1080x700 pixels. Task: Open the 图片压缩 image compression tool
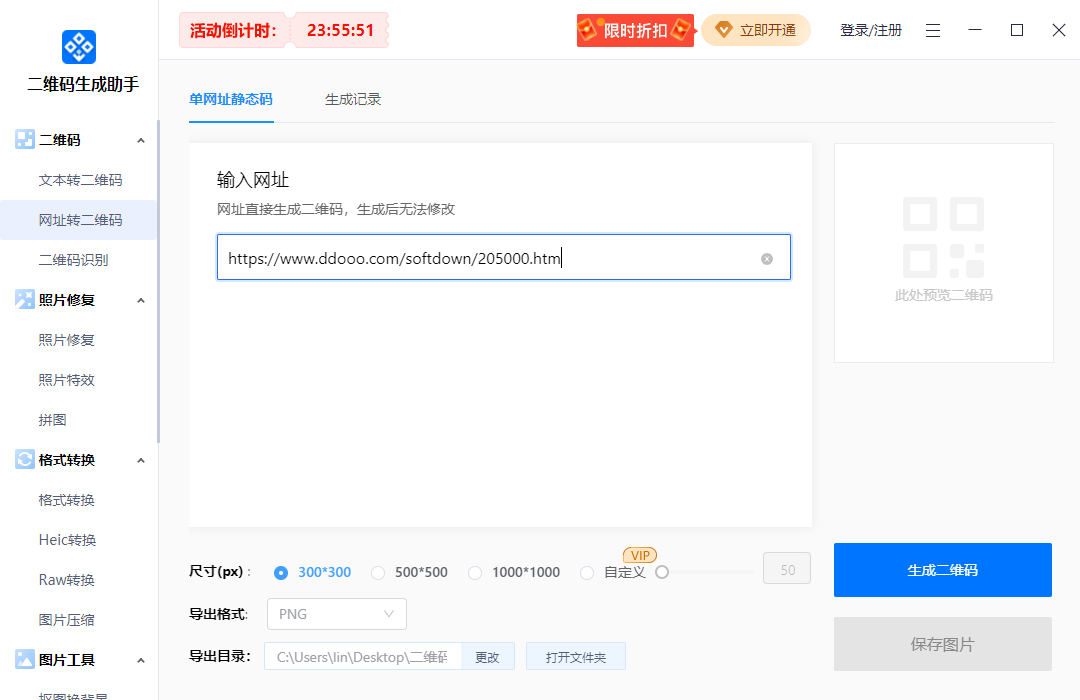click(x=66, y=619)
